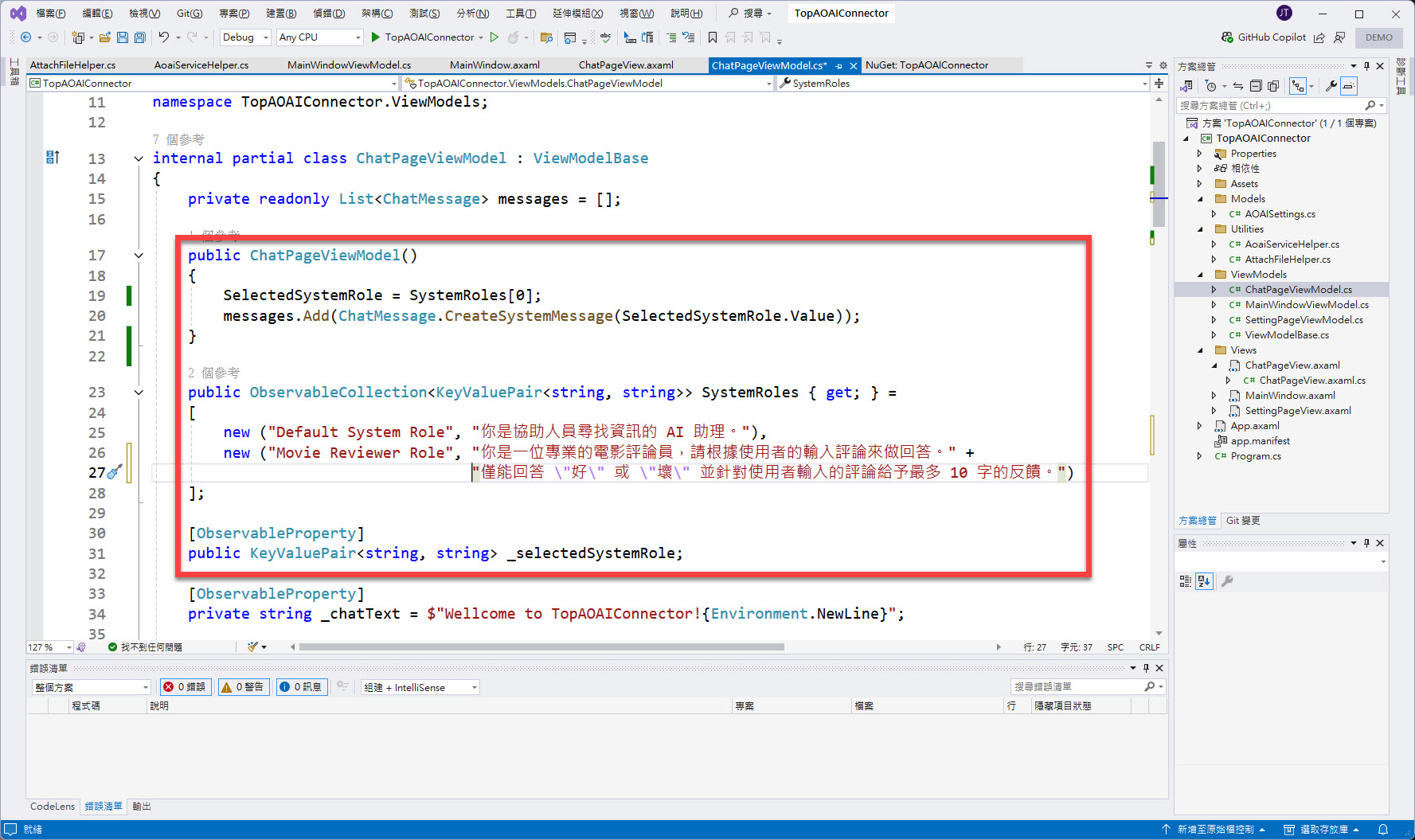The image size is (1415, 840).
Task: Undo the last edit
Action: pos(163,37)
